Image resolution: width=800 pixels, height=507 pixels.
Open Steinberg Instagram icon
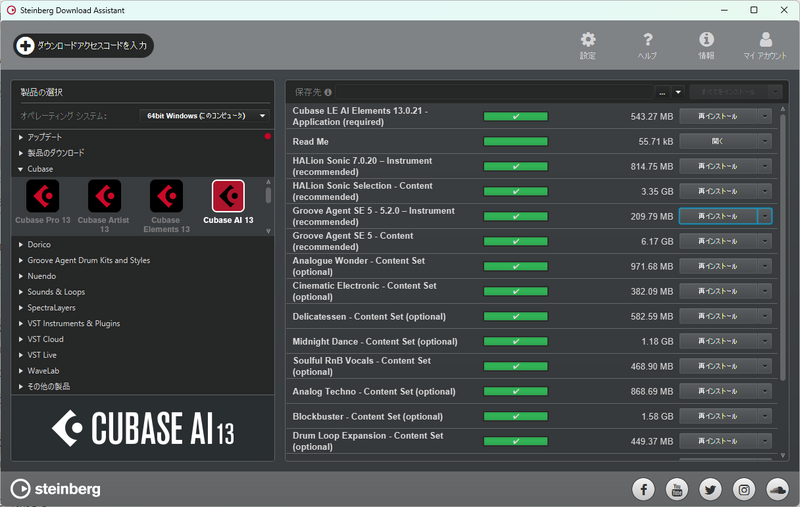click(744, 490)
